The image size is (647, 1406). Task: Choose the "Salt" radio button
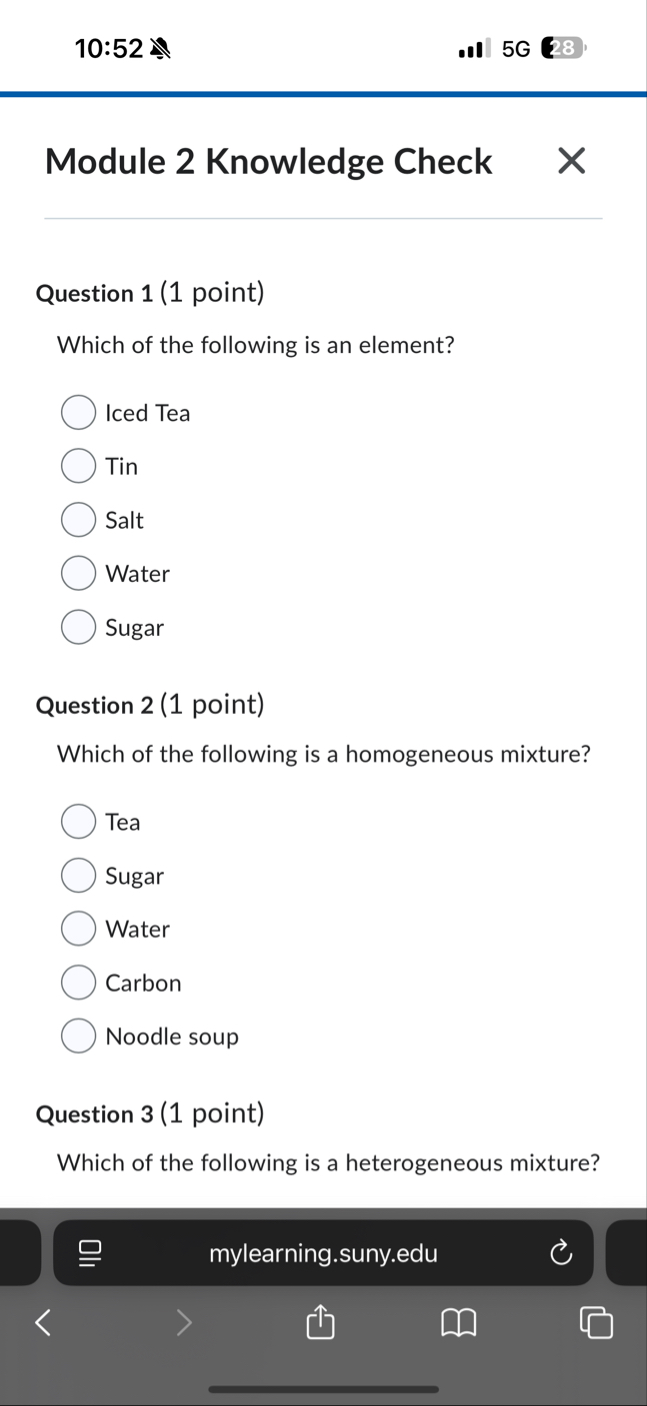point(78,519)
